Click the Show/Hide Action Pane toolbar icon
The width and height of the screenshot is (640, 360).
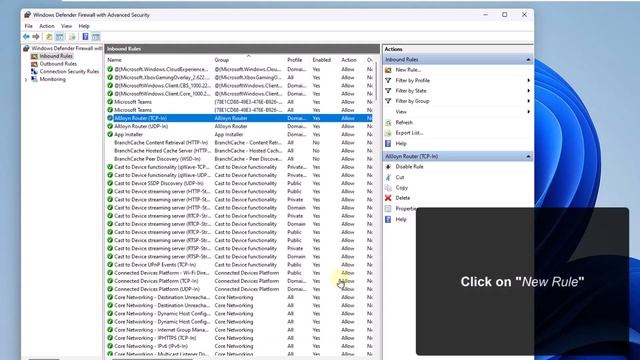(x=96, y=37)
